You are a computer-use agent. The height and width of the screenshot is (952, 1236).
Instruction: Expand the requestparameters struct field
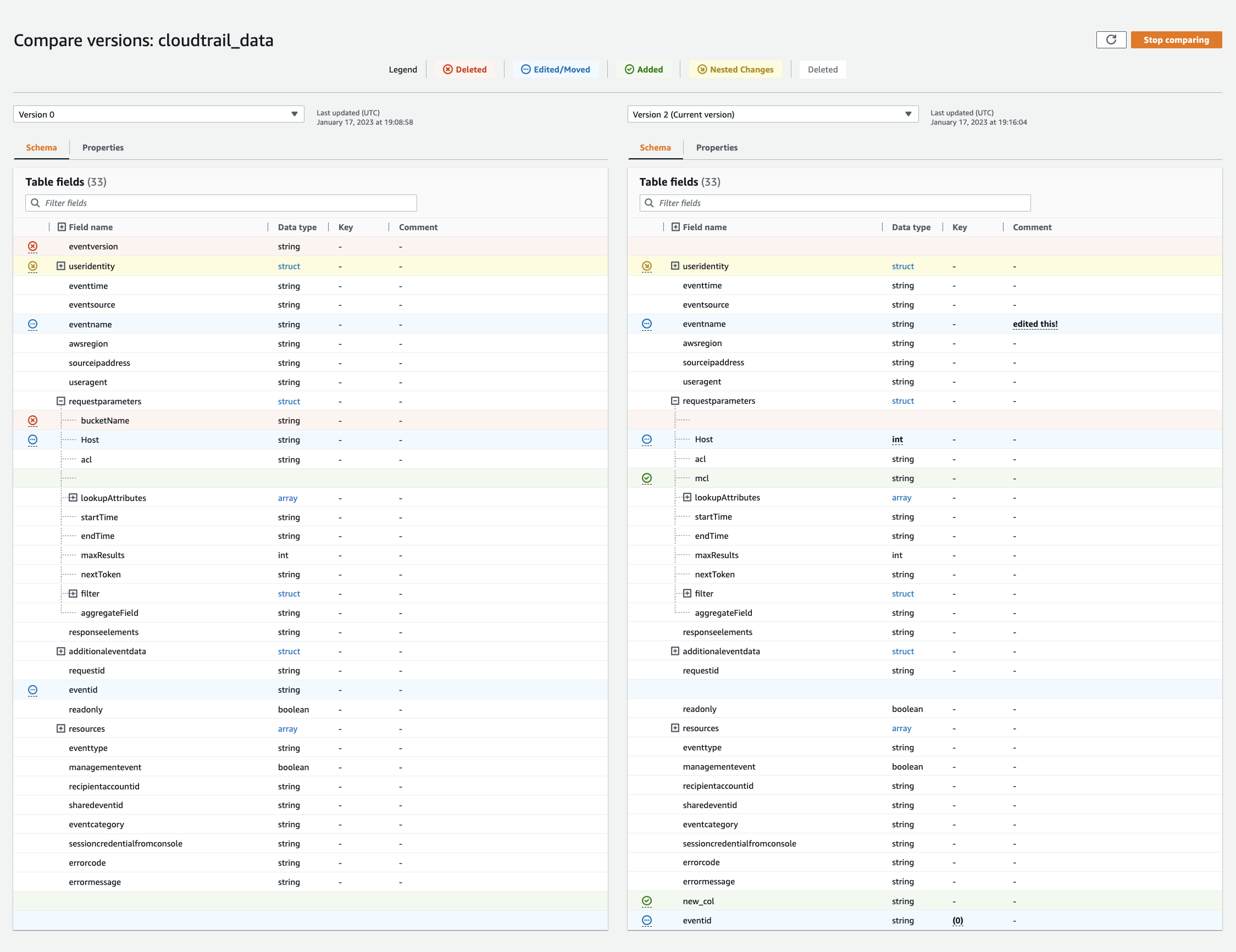pos(61,401)
